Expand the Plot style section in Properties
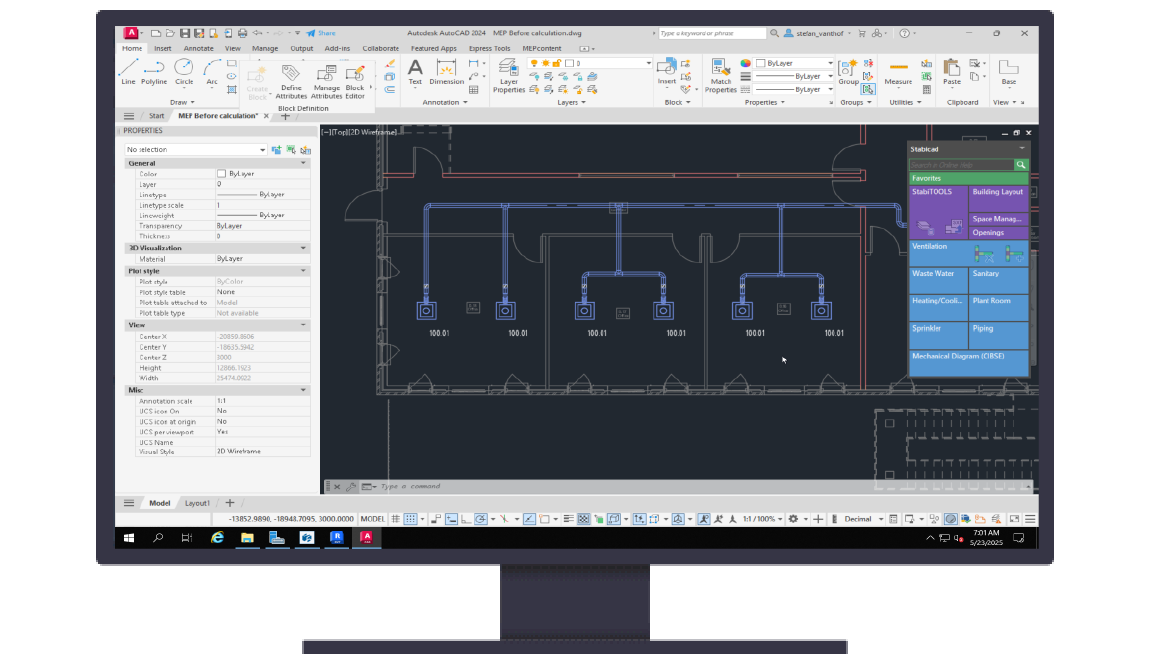This screenshot has height=664, width=1150. pyautogui.click(x=302, y=270)
